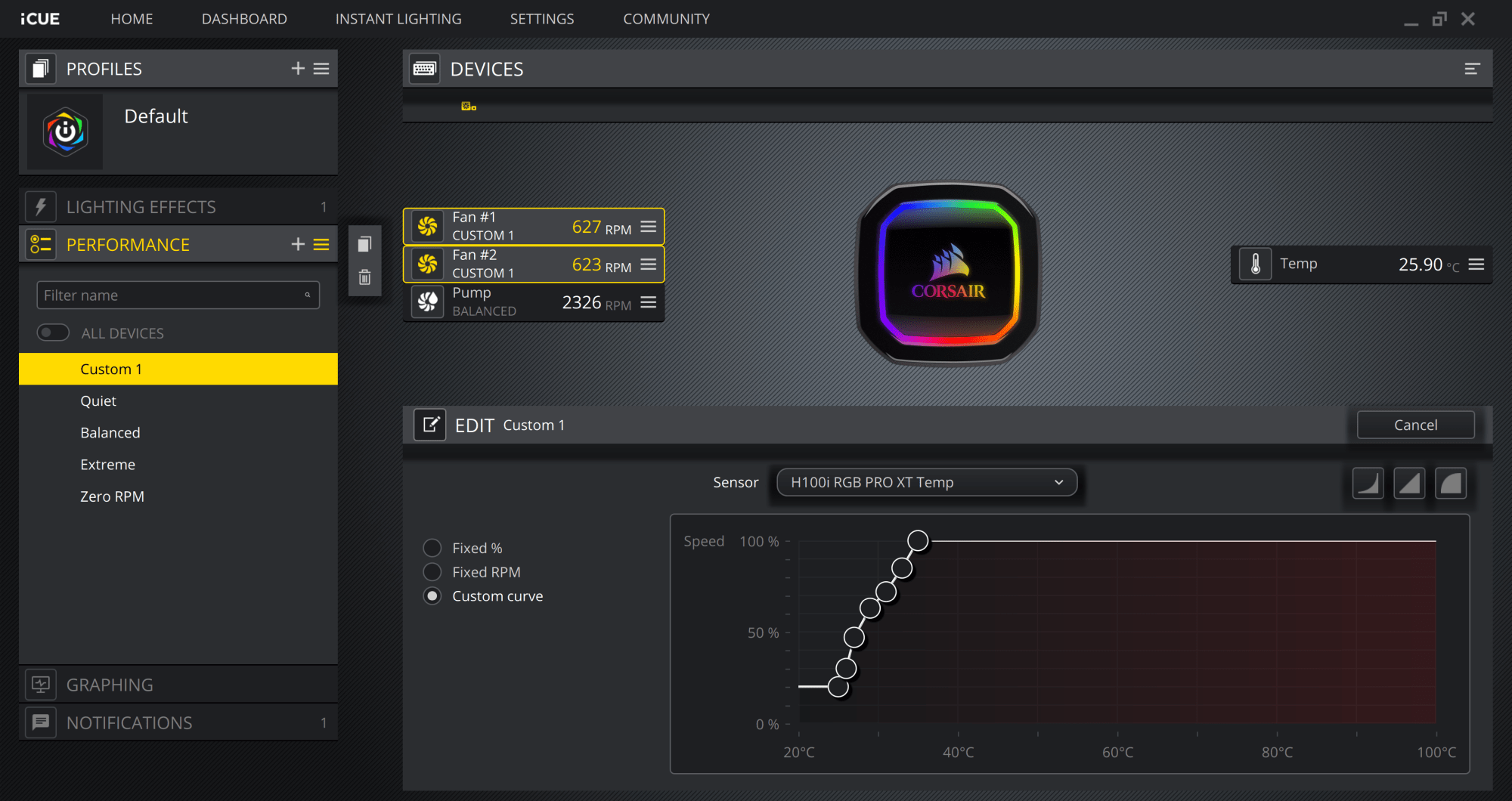
Task: Open the Fan #1 options menu
Action: click(x=649, y=227)
